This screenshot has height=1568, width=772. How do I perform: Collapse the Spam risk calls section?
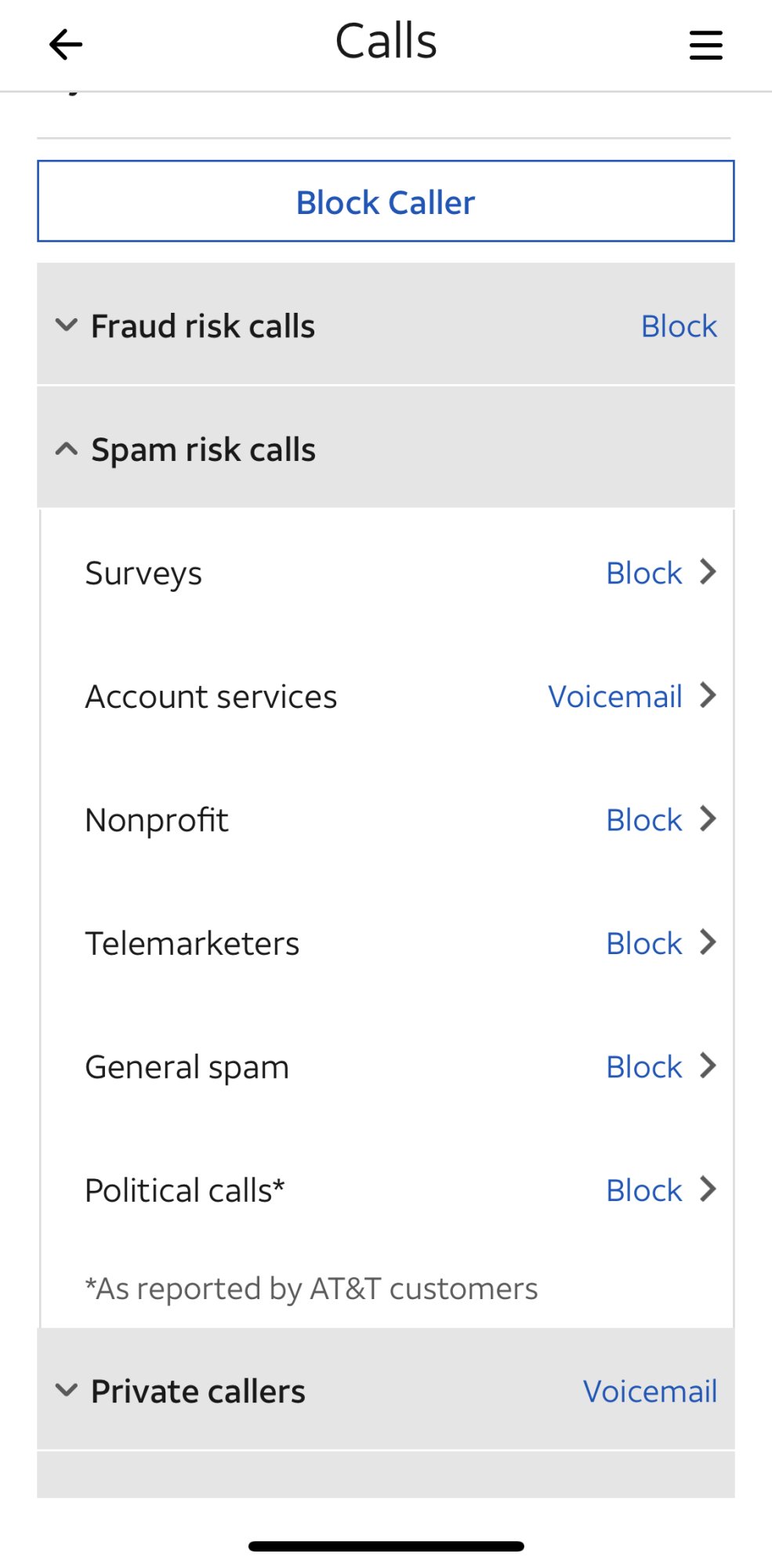pyautogui.click(x=67, y=449)
